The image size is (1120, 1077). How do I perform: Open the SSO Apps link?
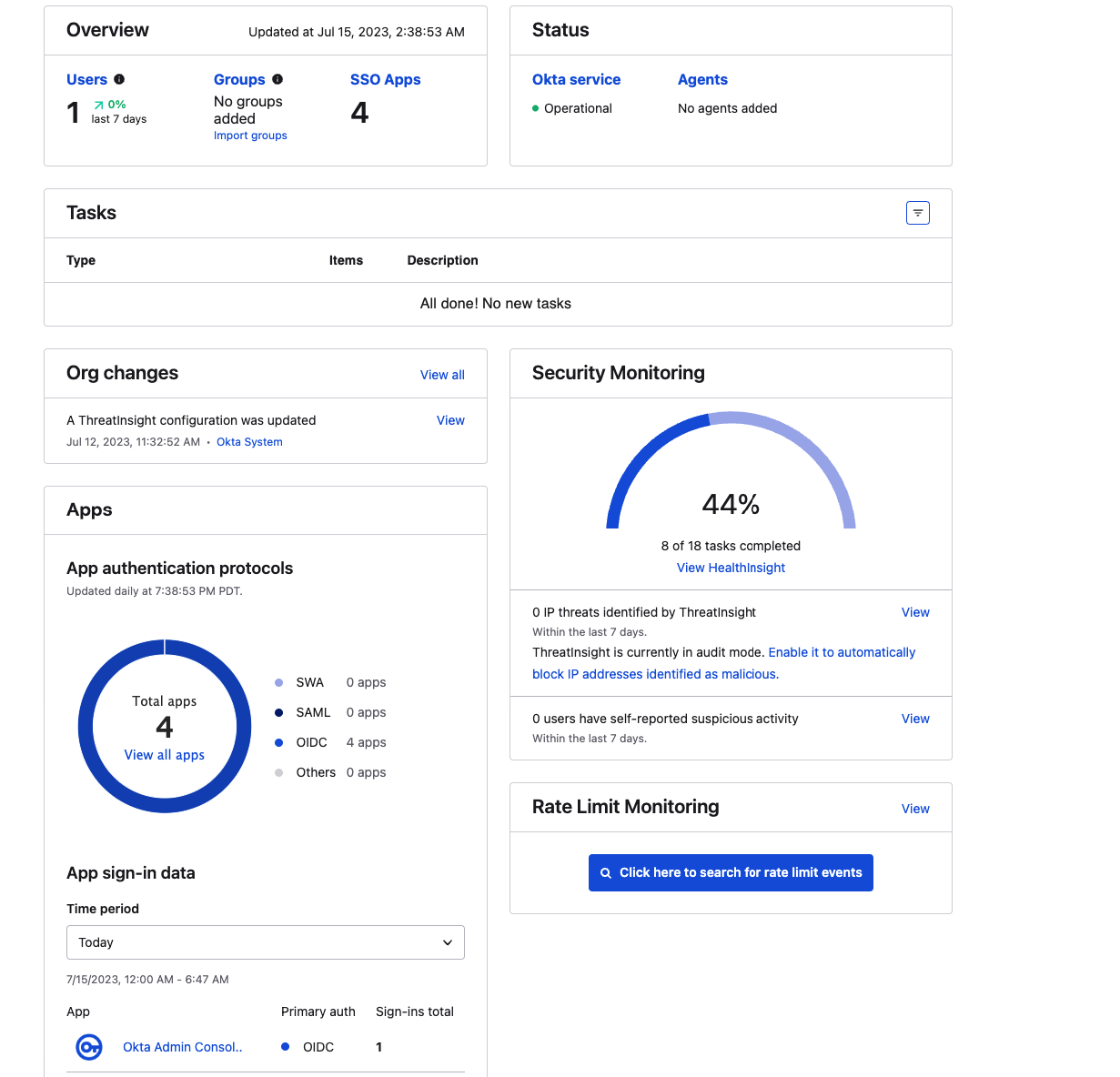[386, 79]
